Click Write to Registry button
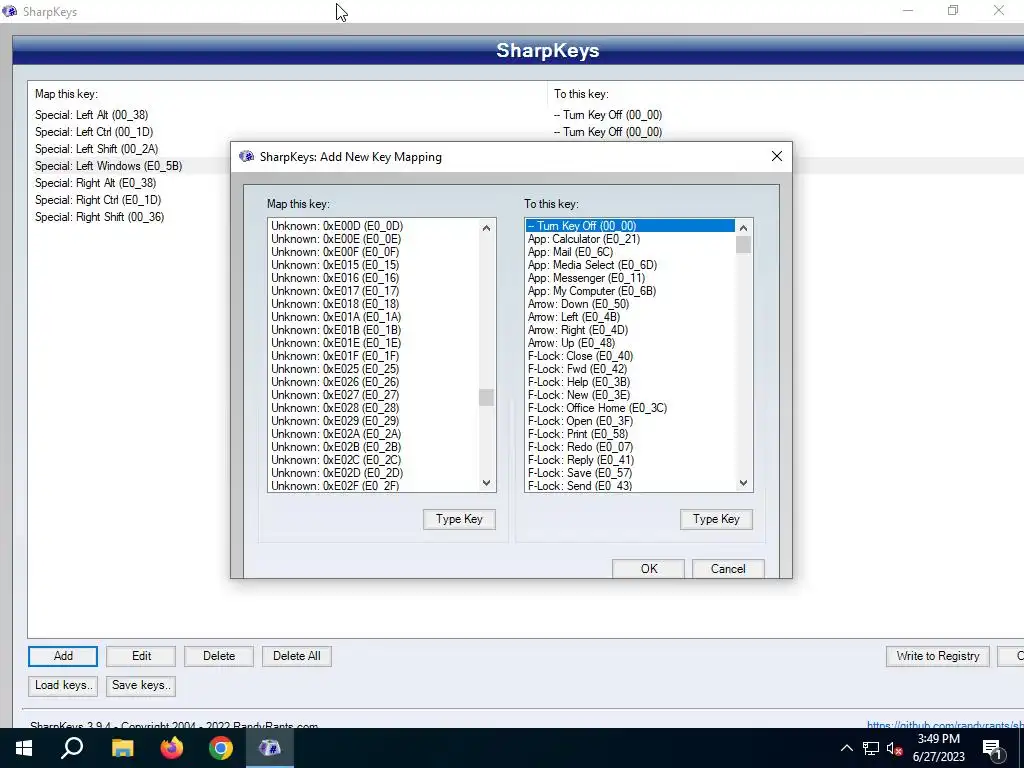The width and height of the screenshot is (1024, 768). [937, 656]
